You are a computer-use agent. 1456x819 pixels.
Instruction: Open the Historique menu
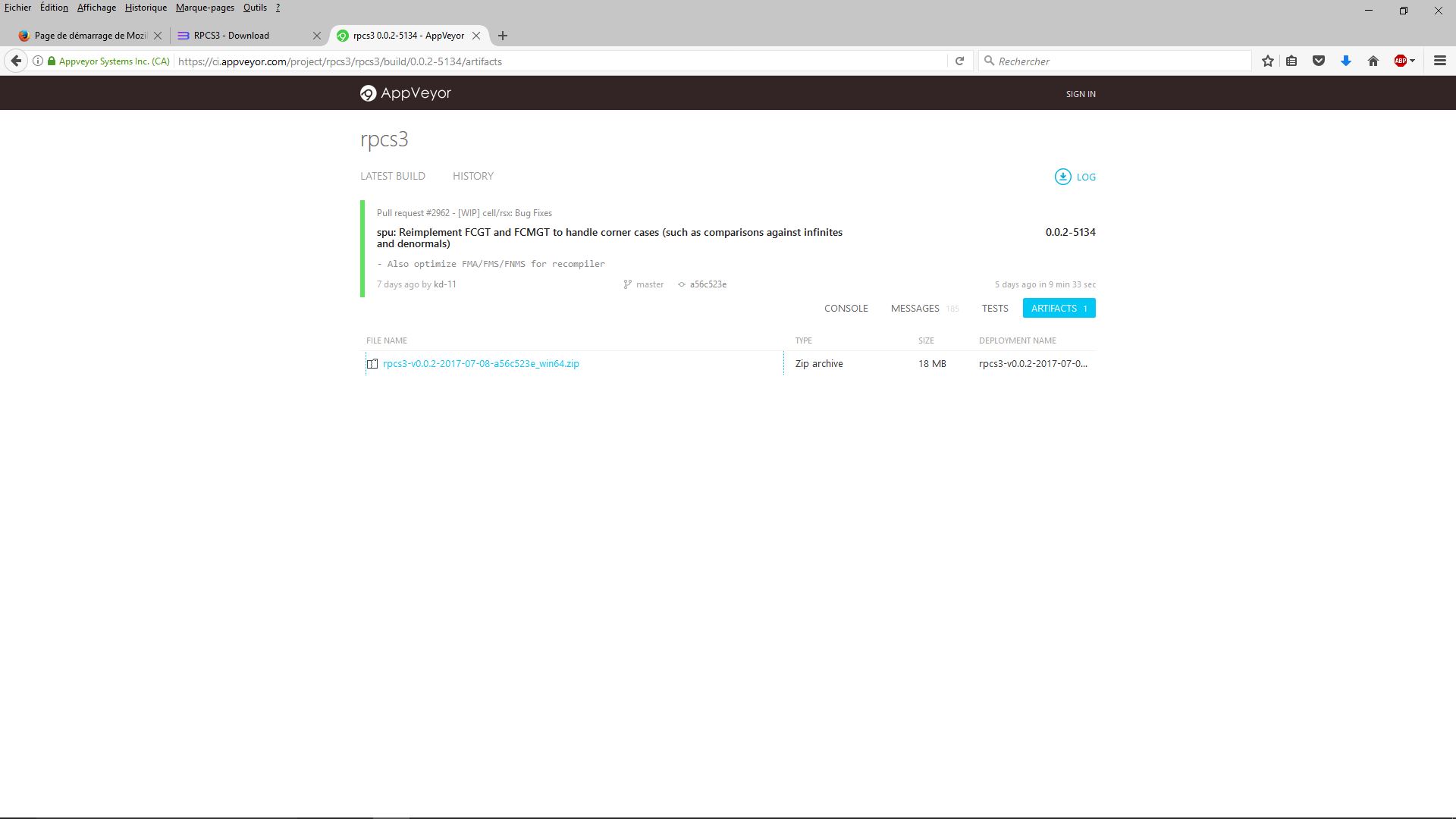click(146, 8)
